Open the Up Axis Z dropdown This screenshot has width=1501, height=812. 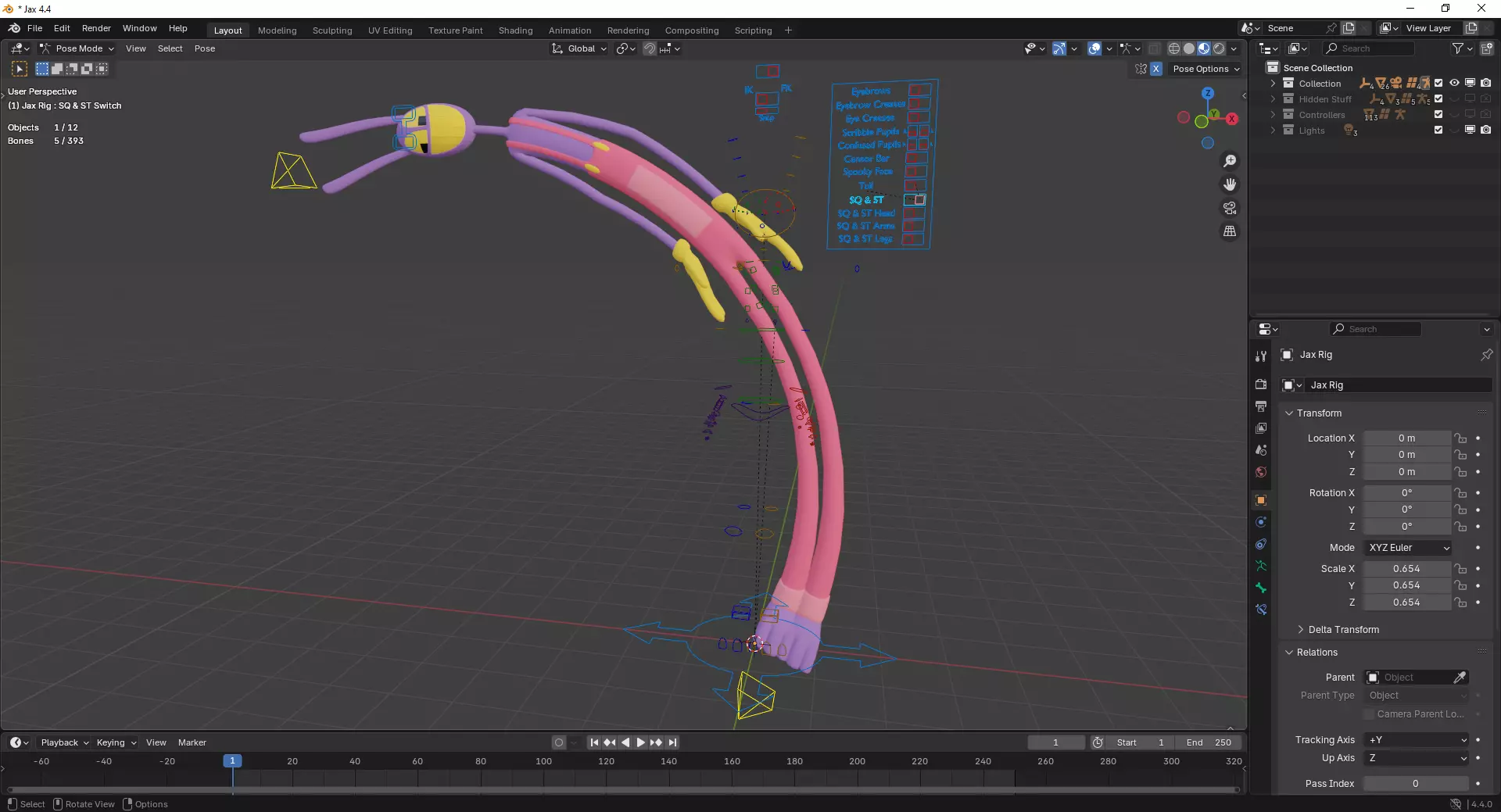point(1417,758)
